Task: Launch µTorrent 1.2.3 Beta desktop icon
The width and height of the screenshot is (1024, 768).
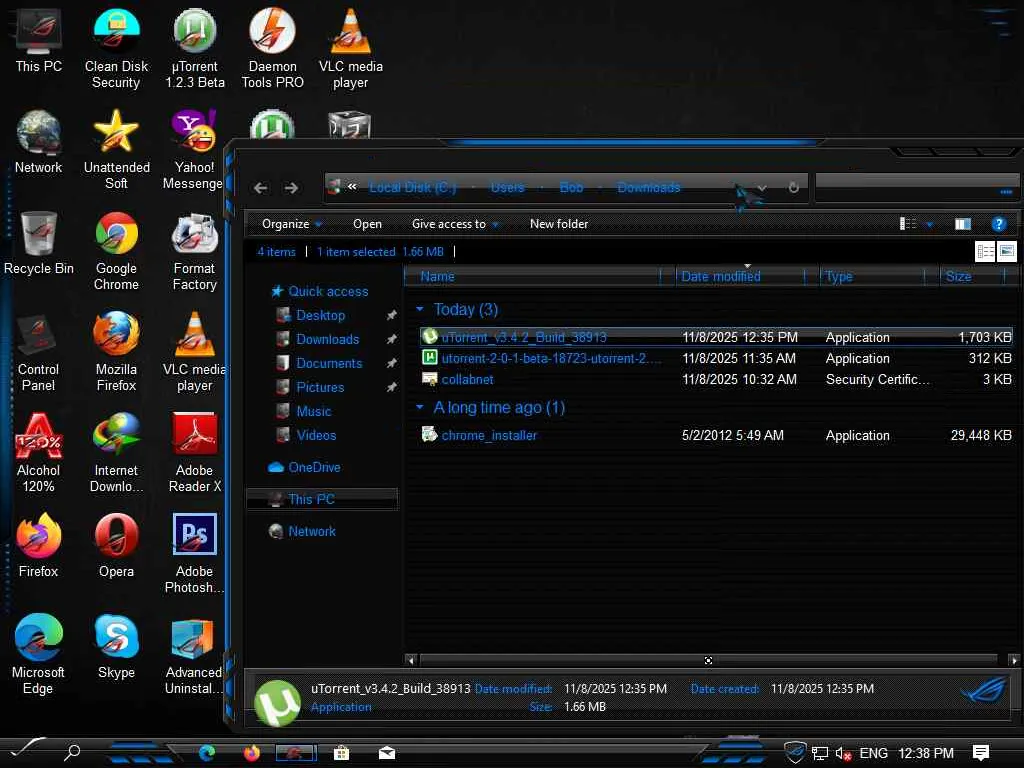Action: coord(195,49)
